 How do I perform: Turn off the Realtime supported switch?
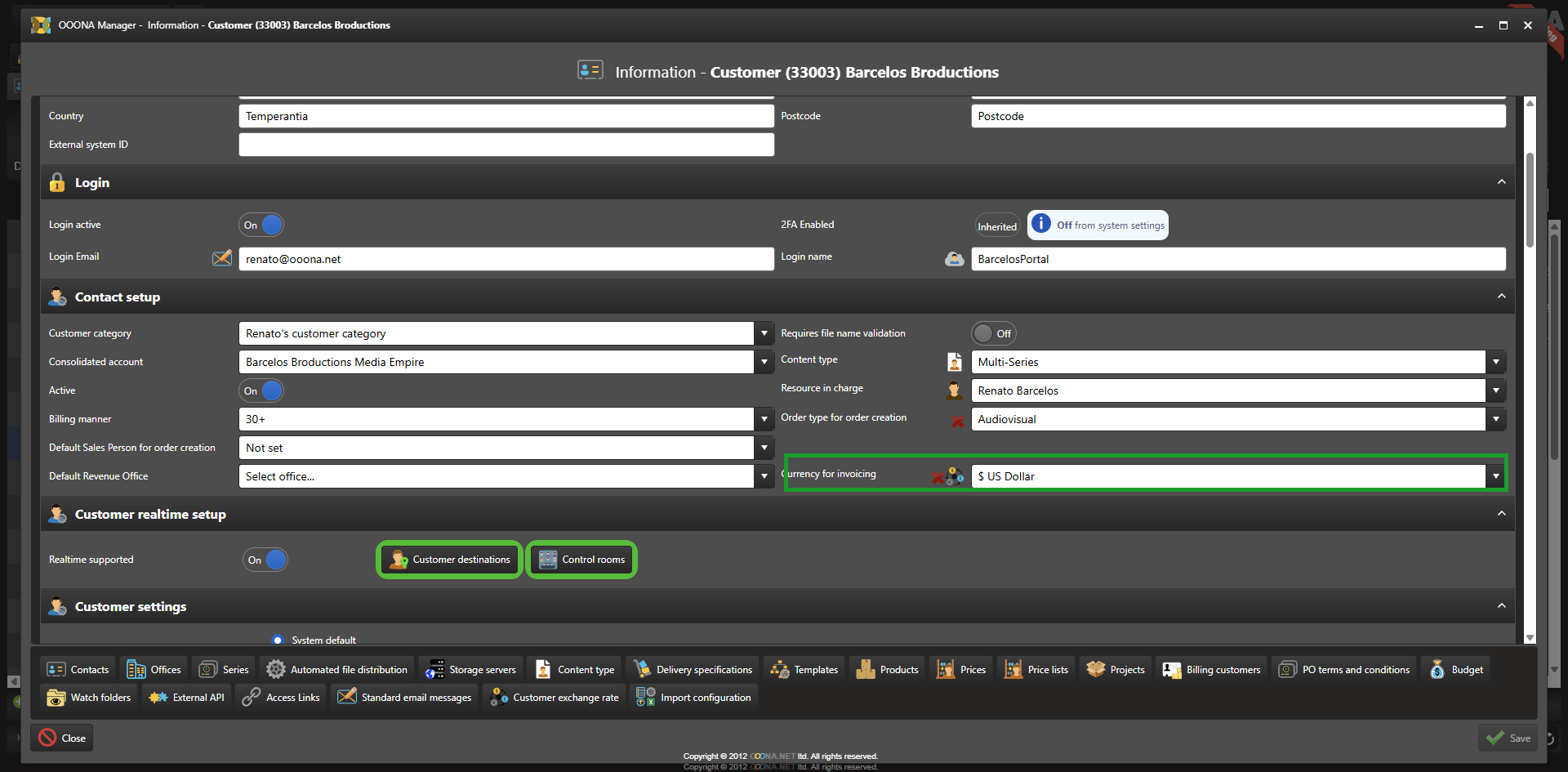[265, 560]
